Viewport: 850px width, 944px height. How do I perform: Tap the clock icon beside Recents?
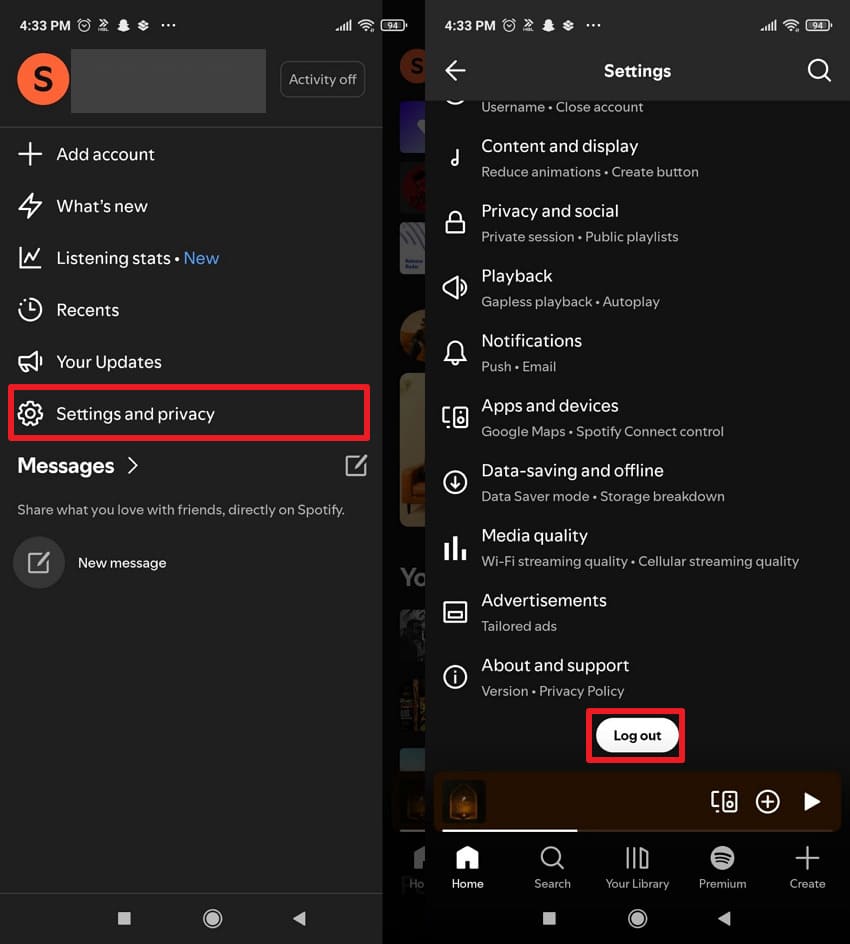[30, 310]
